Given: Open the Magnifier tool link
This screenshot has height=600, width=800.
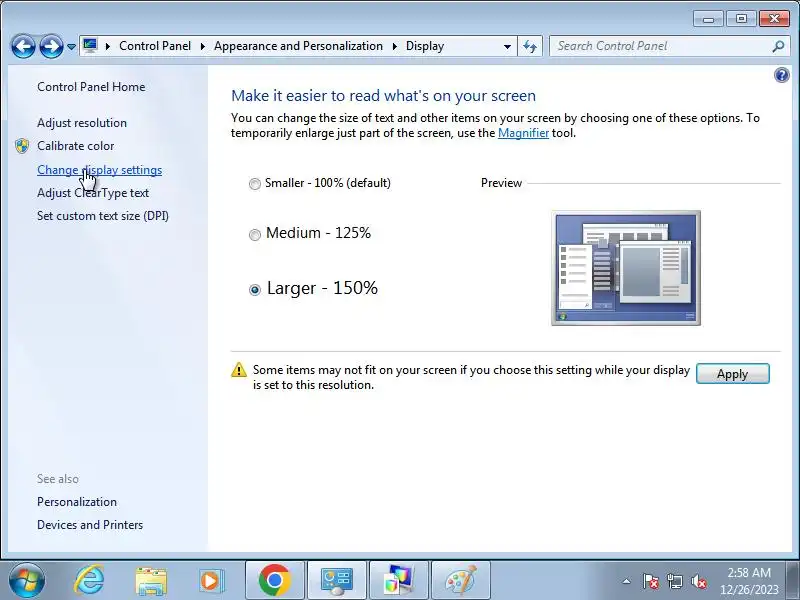Looking at the screenshot, I should (523, 133).
